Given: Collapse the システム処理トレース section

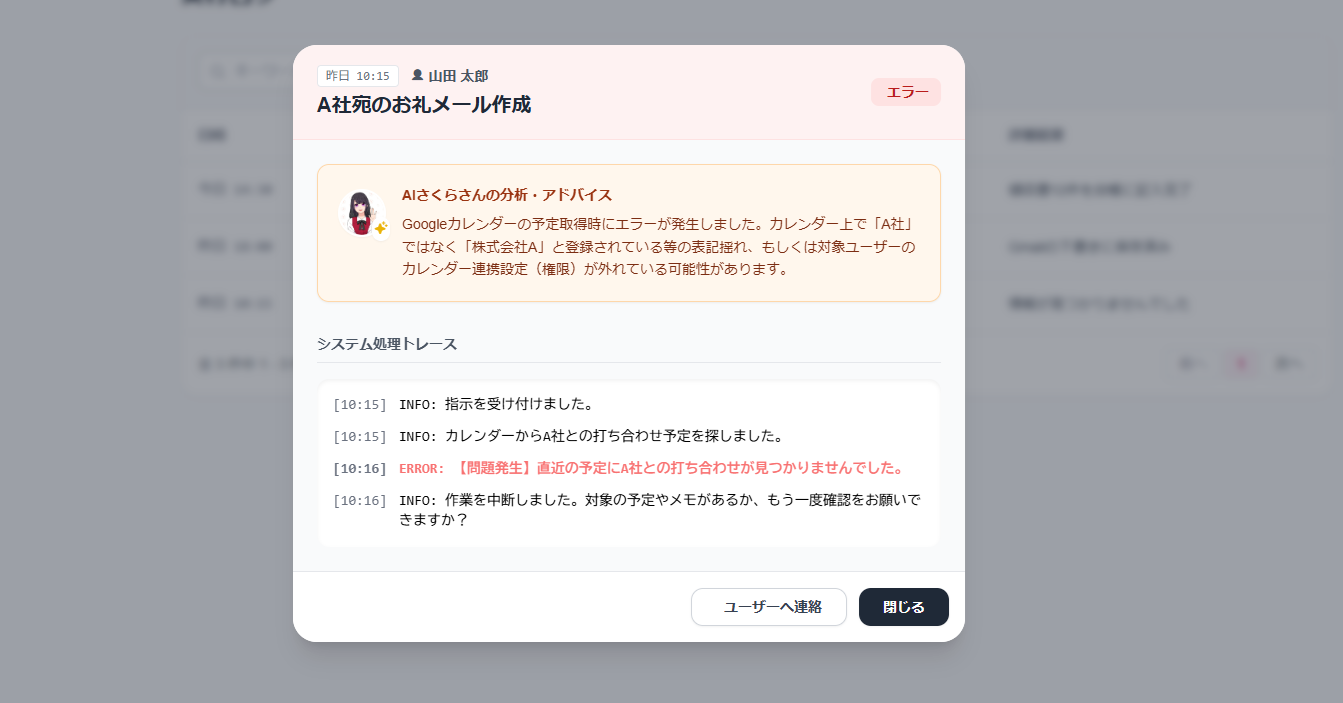Looking at the screenshot, I should point(386,343).
